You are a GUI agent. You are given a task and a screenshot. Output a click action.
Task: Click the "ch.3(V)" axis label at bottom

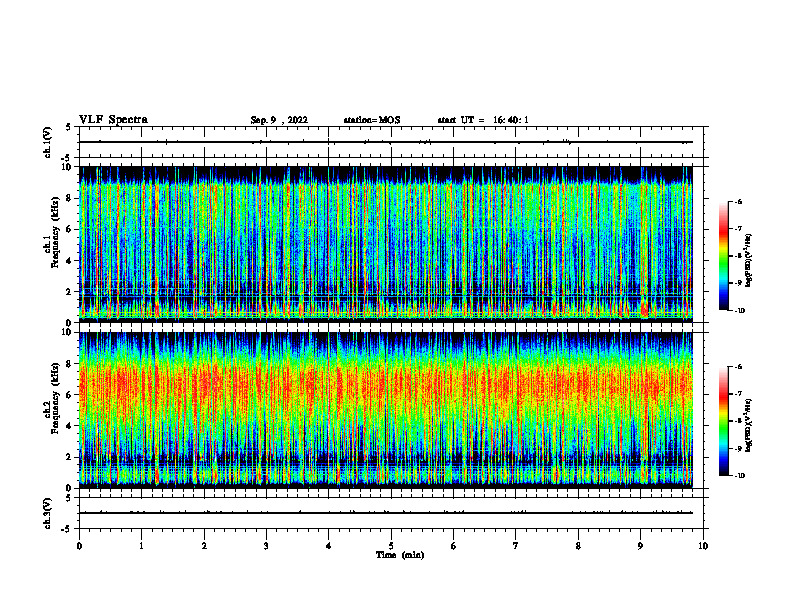click(48, 513)
